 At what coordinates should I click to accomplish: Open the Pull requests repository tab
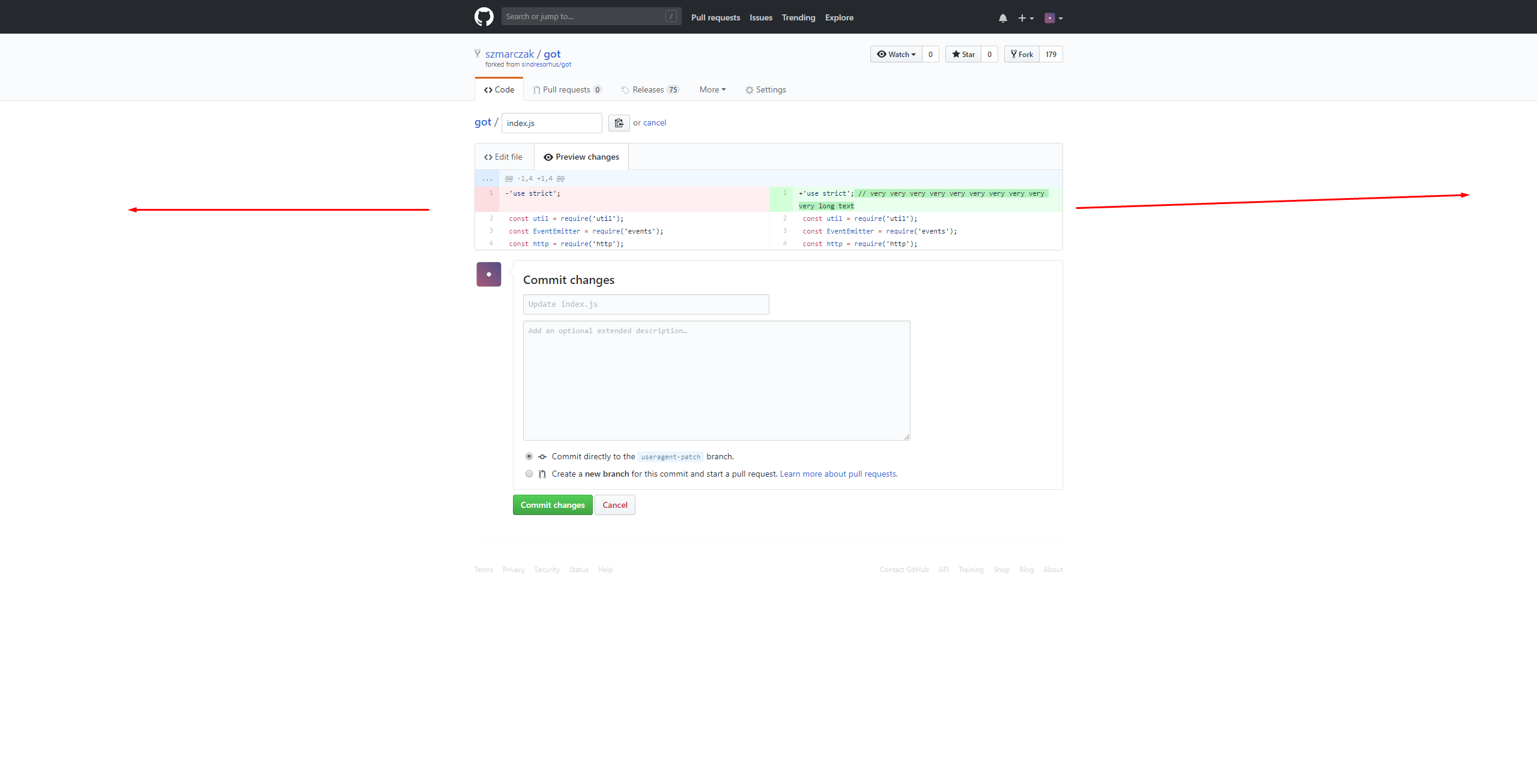(x=567, y=89)
